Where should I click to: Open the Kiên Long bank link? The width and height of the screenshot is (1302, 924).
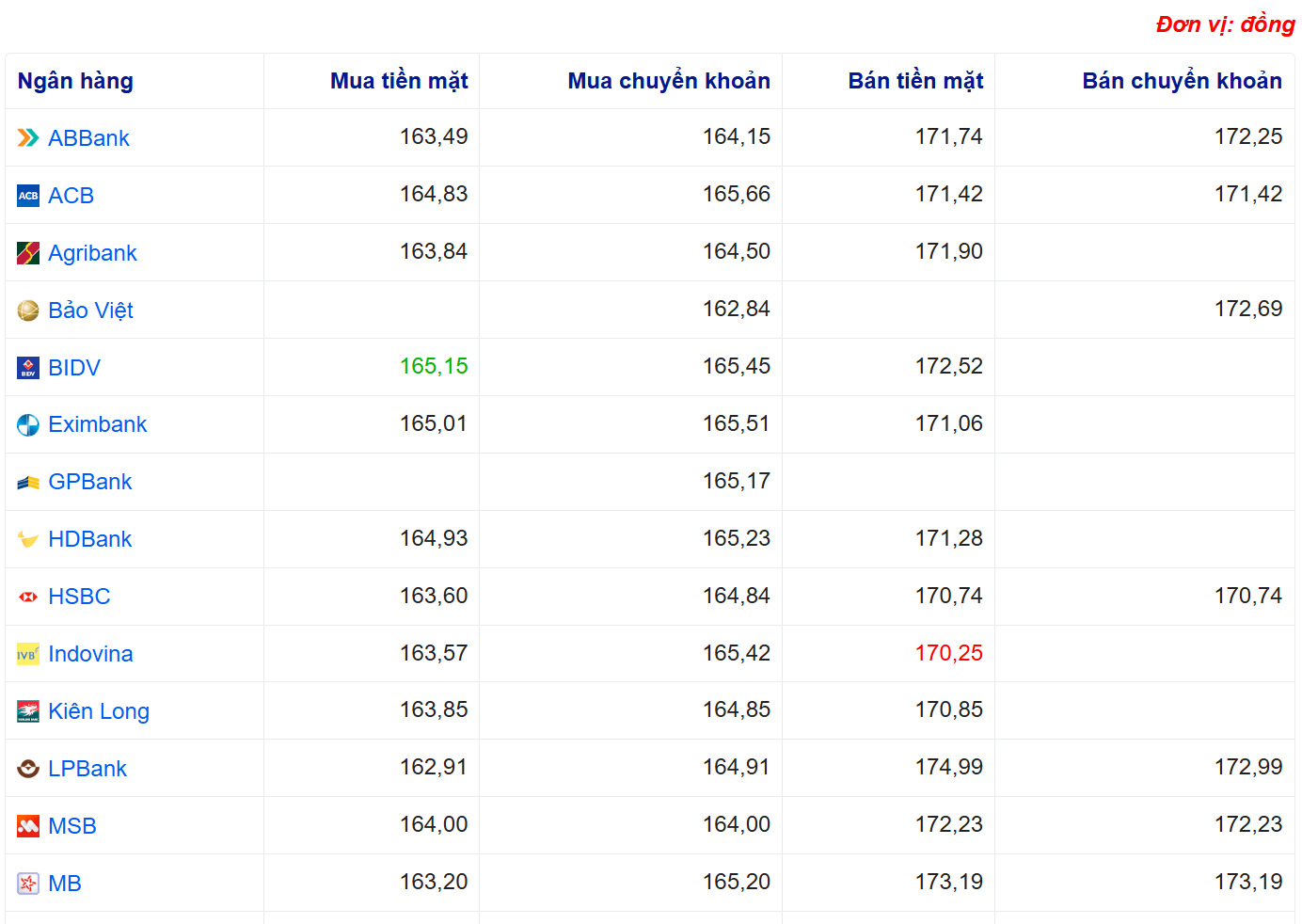[x=99, y=711]
